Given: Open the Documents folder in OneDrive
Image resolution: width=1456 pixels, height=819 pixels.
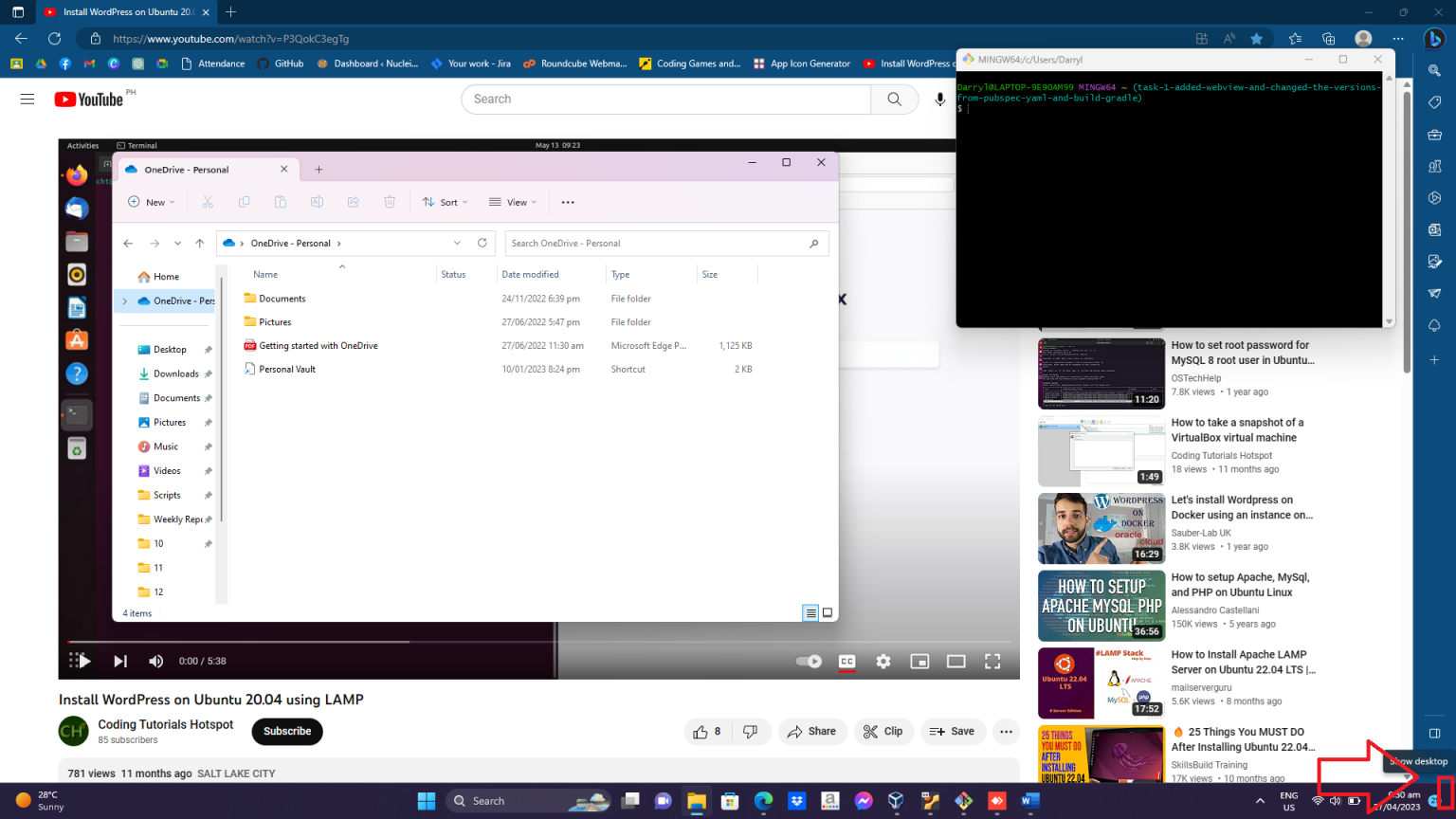Looking at the screenshot, I should tap(282, 299).
